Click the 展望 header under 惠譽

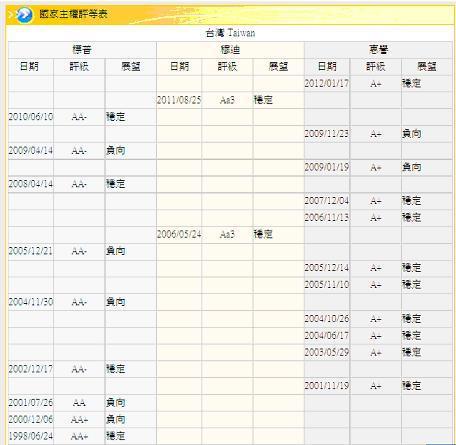click(427, 66)
